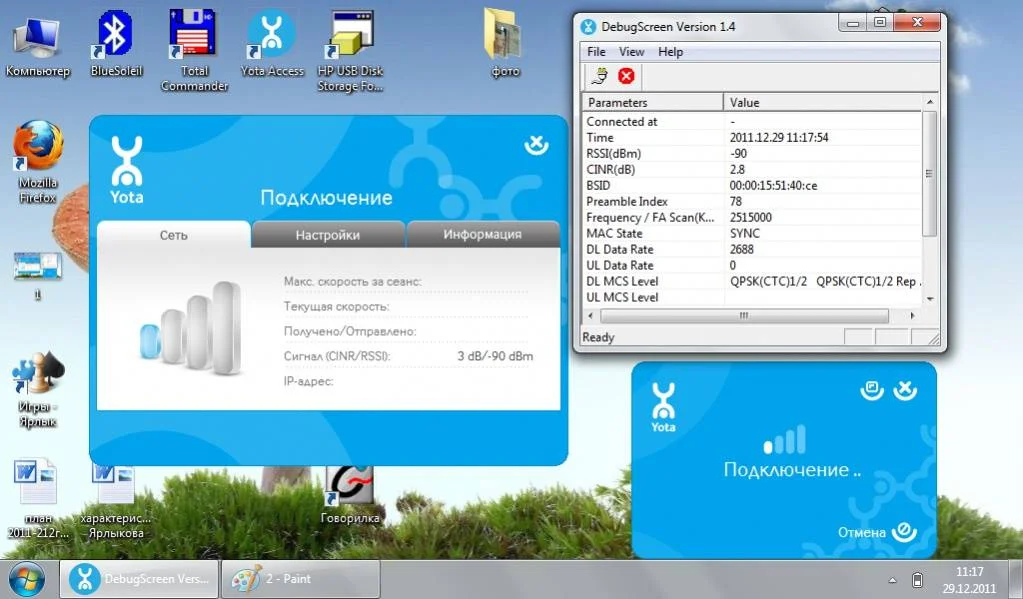Open the image file icon named 1

pyautogui.click(x=38, y=274)
